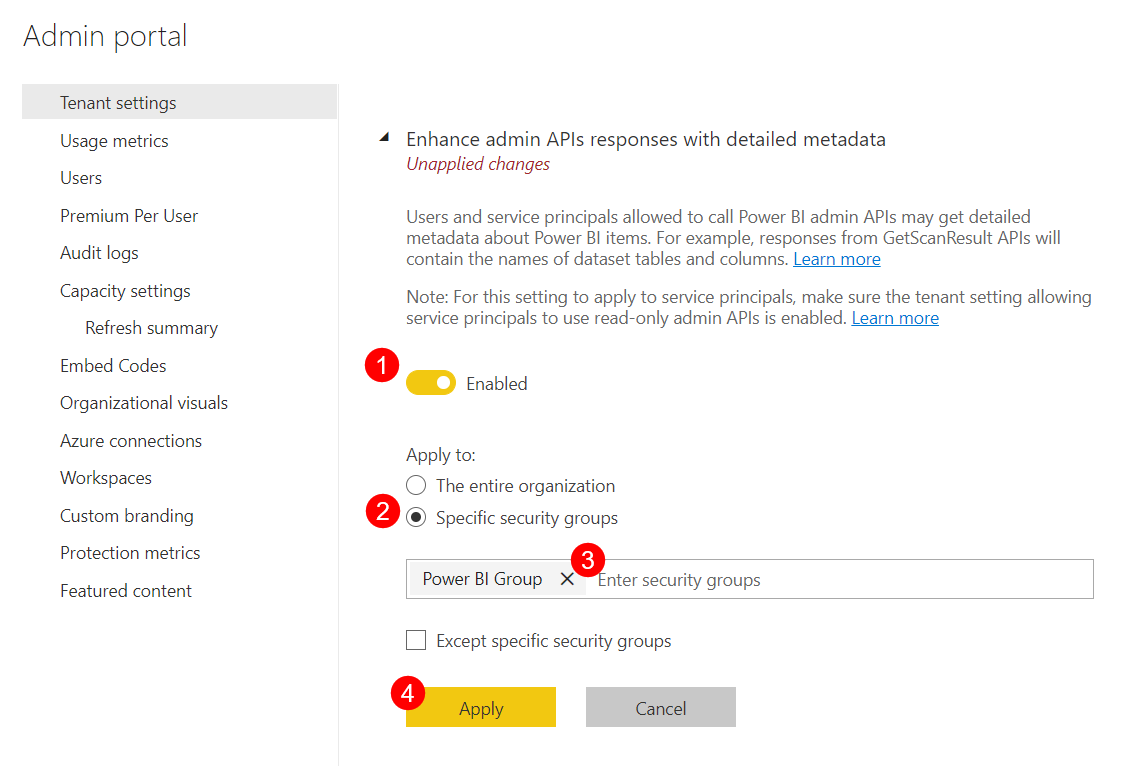View Audit logs
This screenshot has height=766, width=1145.
(99, 252)
